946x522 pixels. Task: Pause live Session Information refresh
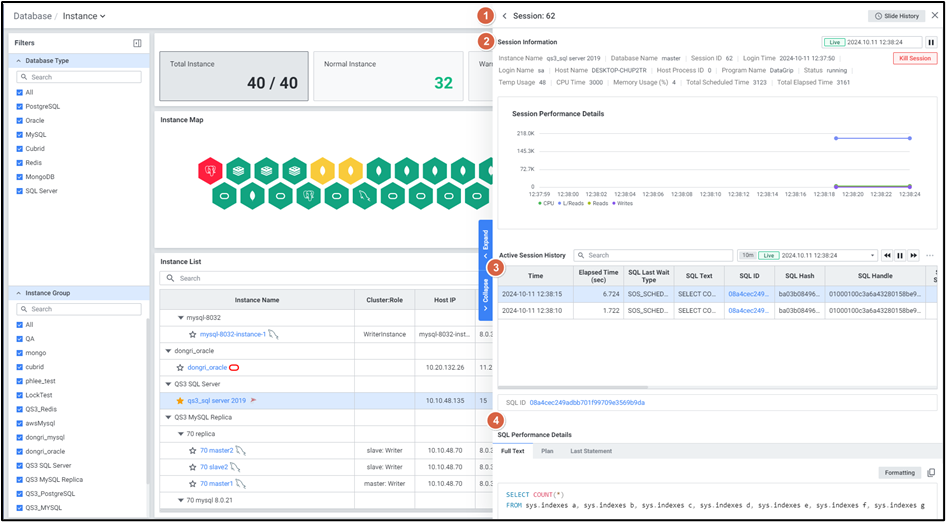click(931, 42)
